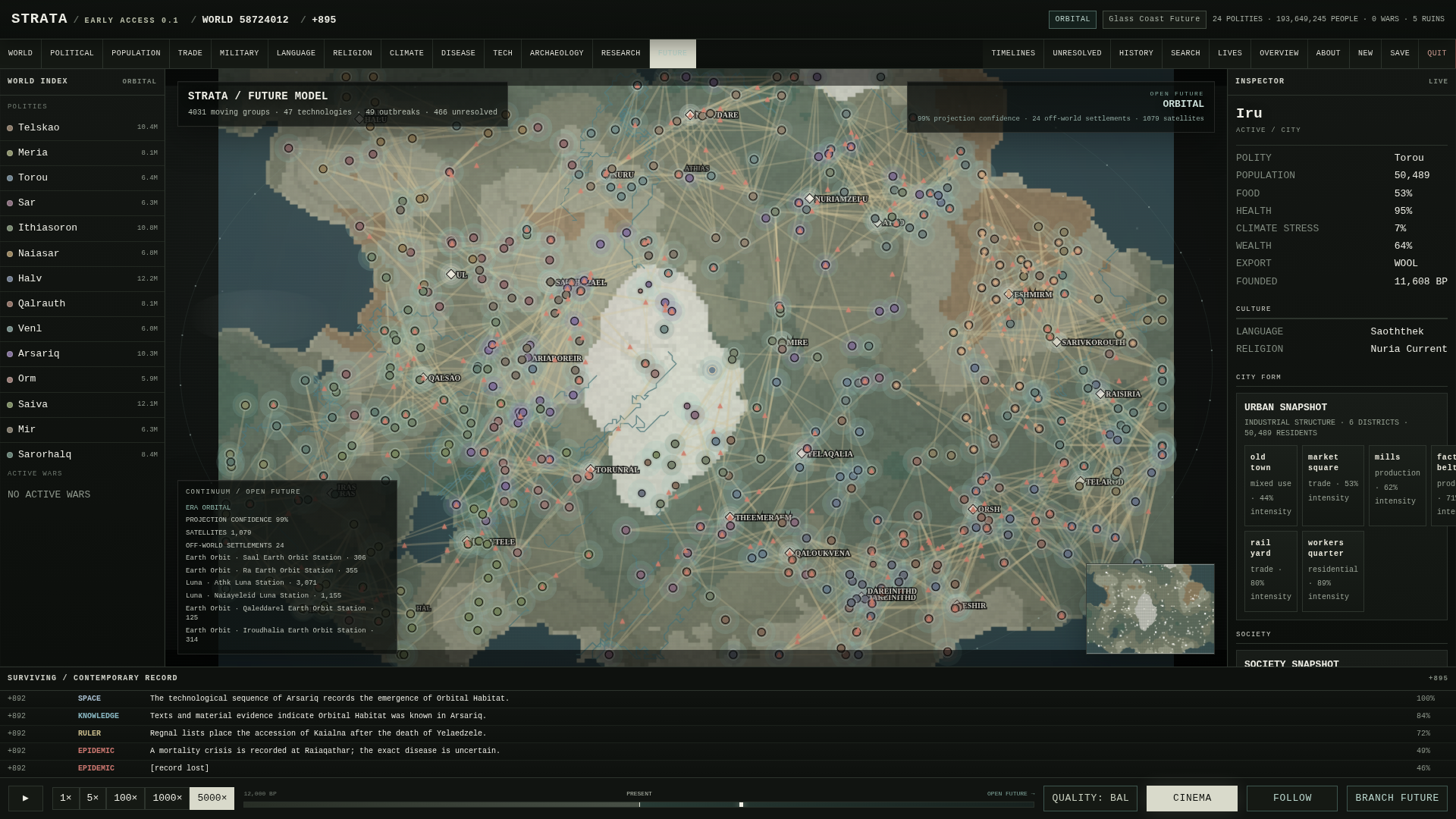
Task: Start simulation with the play button
Action: [26, 798]
